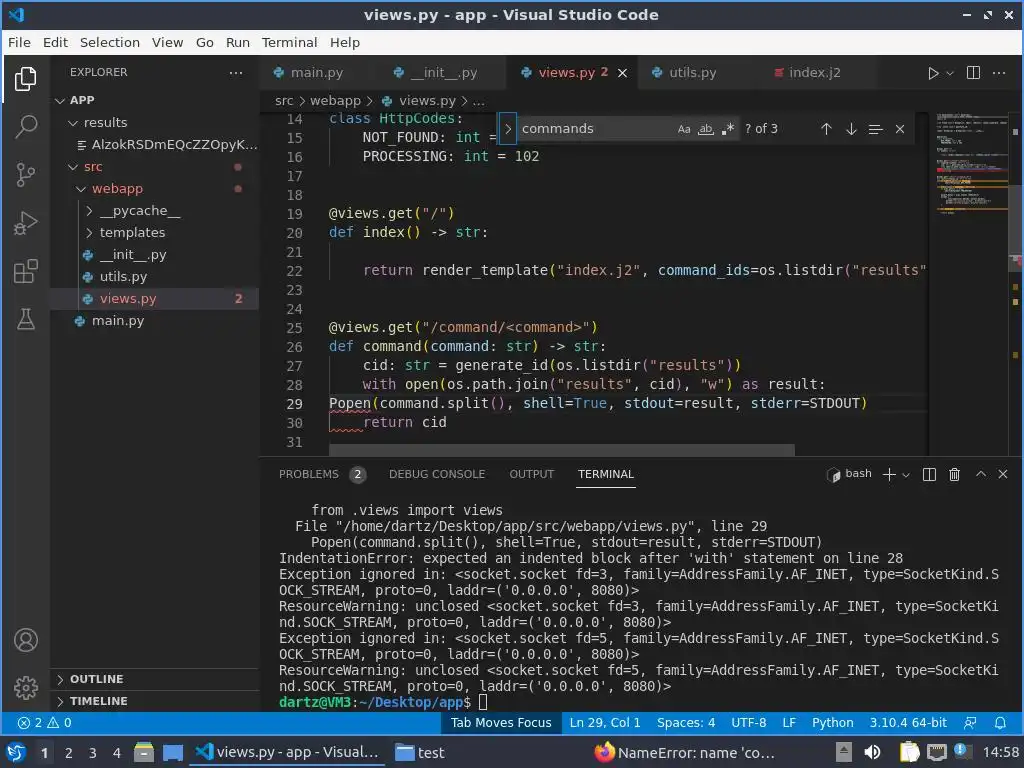Create new terminal with plus icon

889,475
